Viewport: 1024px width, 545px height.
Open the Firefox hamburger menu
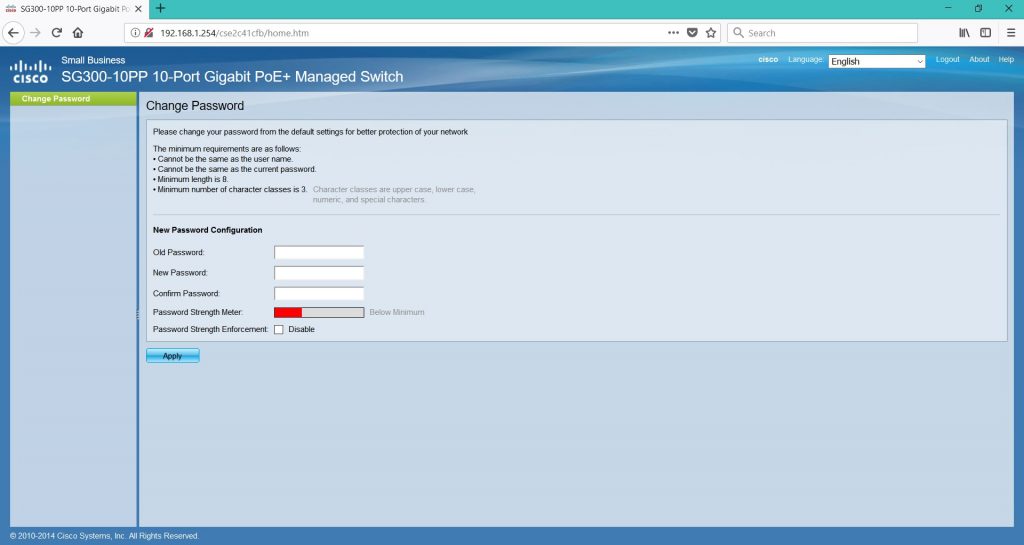[x=1010, y=33]
